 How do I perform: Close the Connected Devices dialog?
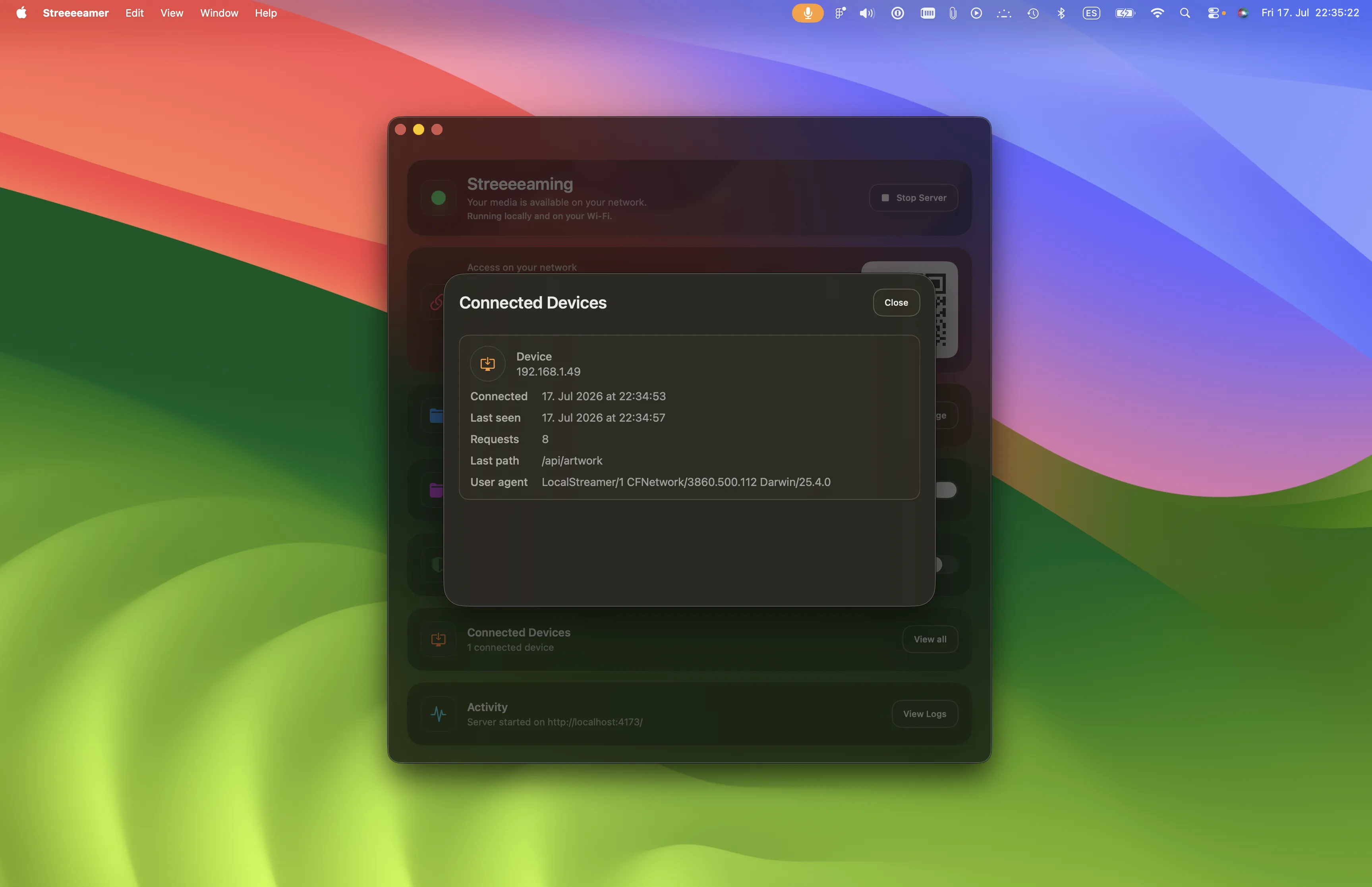point(896,303)
